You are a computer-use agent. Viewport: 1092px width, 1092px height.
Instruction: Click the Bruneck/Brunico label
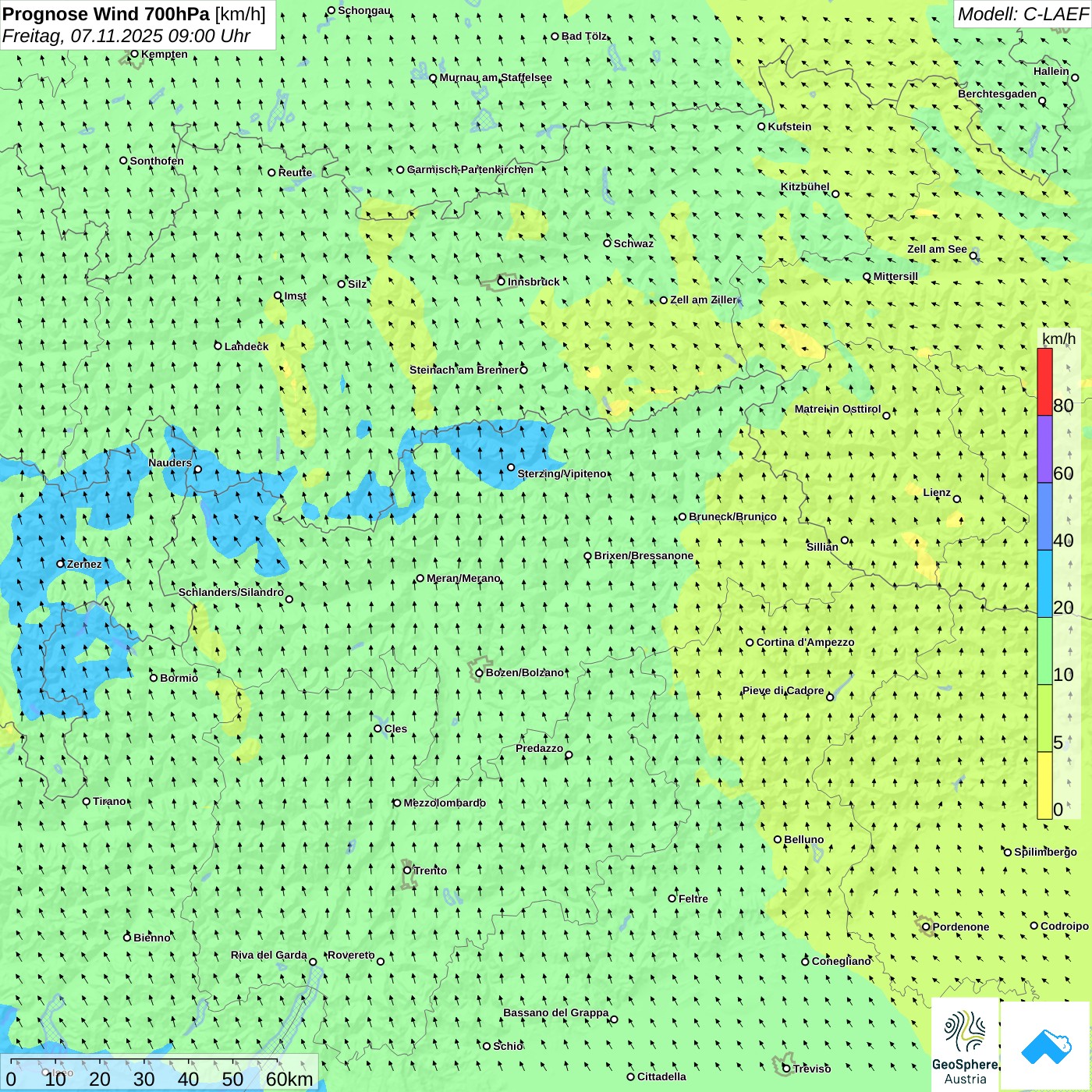pyautogui.click(x=732, y=516)
